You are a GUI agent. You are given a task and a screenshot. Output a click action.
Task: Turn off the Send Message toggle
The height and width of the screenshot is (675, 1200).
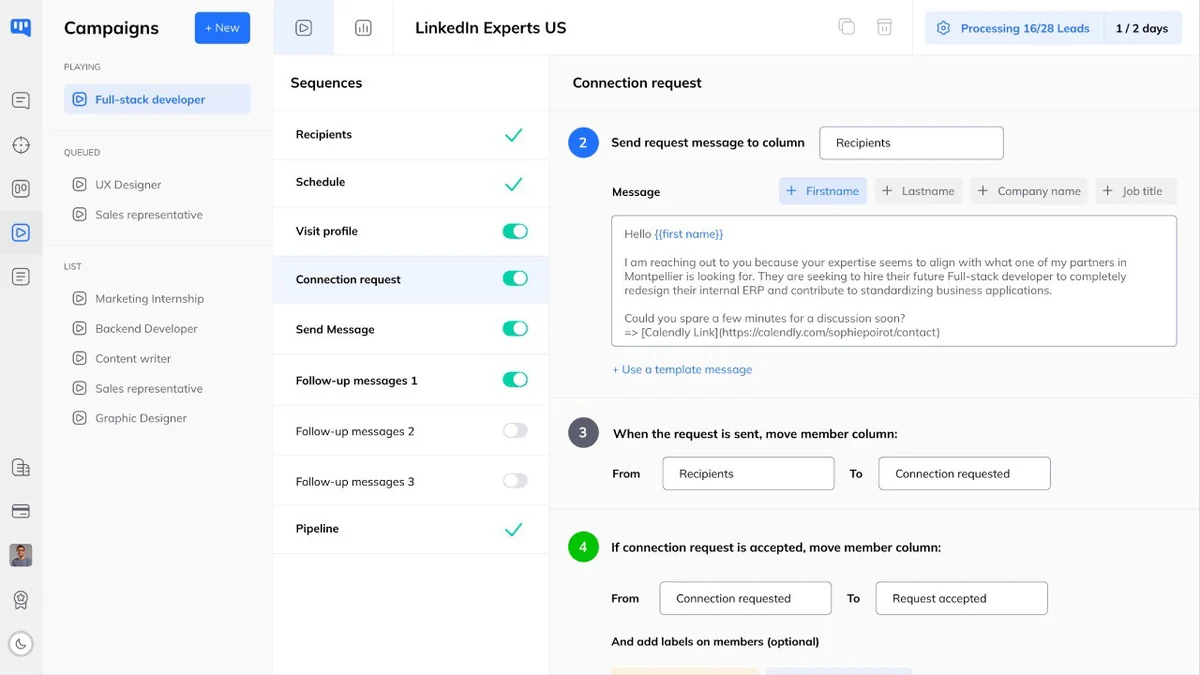pyautogui.click(x=515, y=329)
